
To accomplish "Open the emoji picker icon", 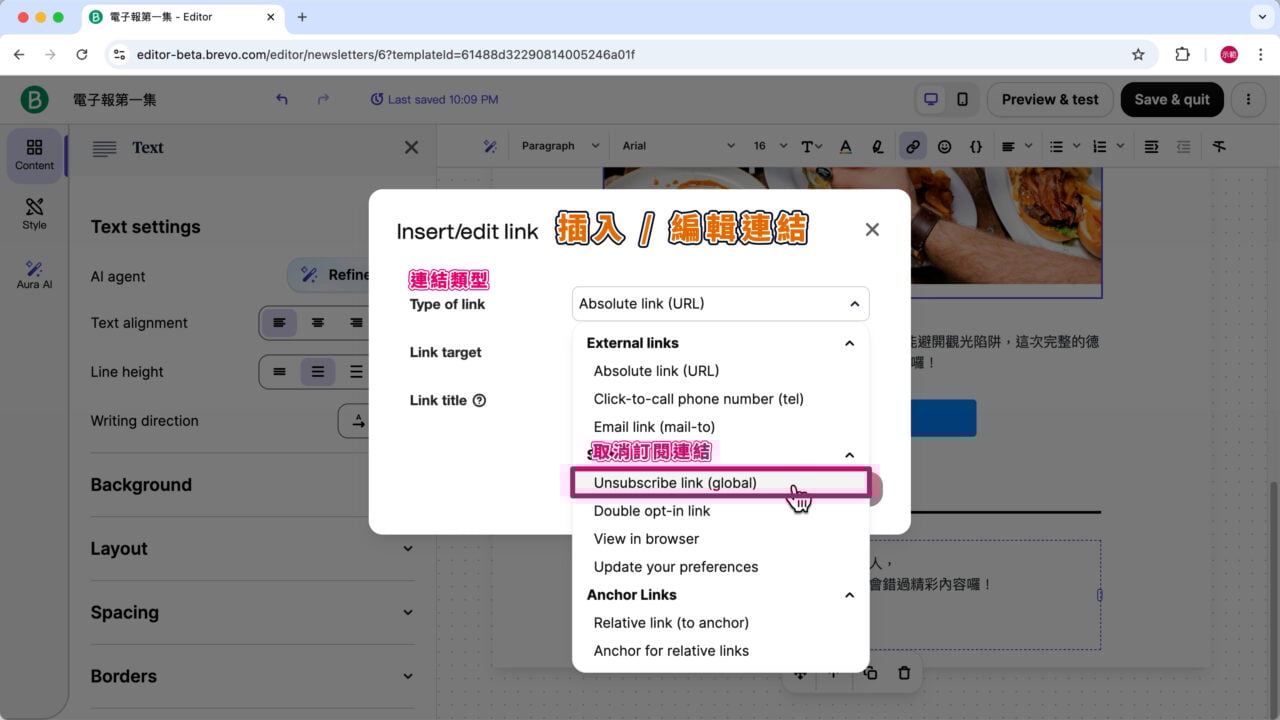I will pos(944,146).
